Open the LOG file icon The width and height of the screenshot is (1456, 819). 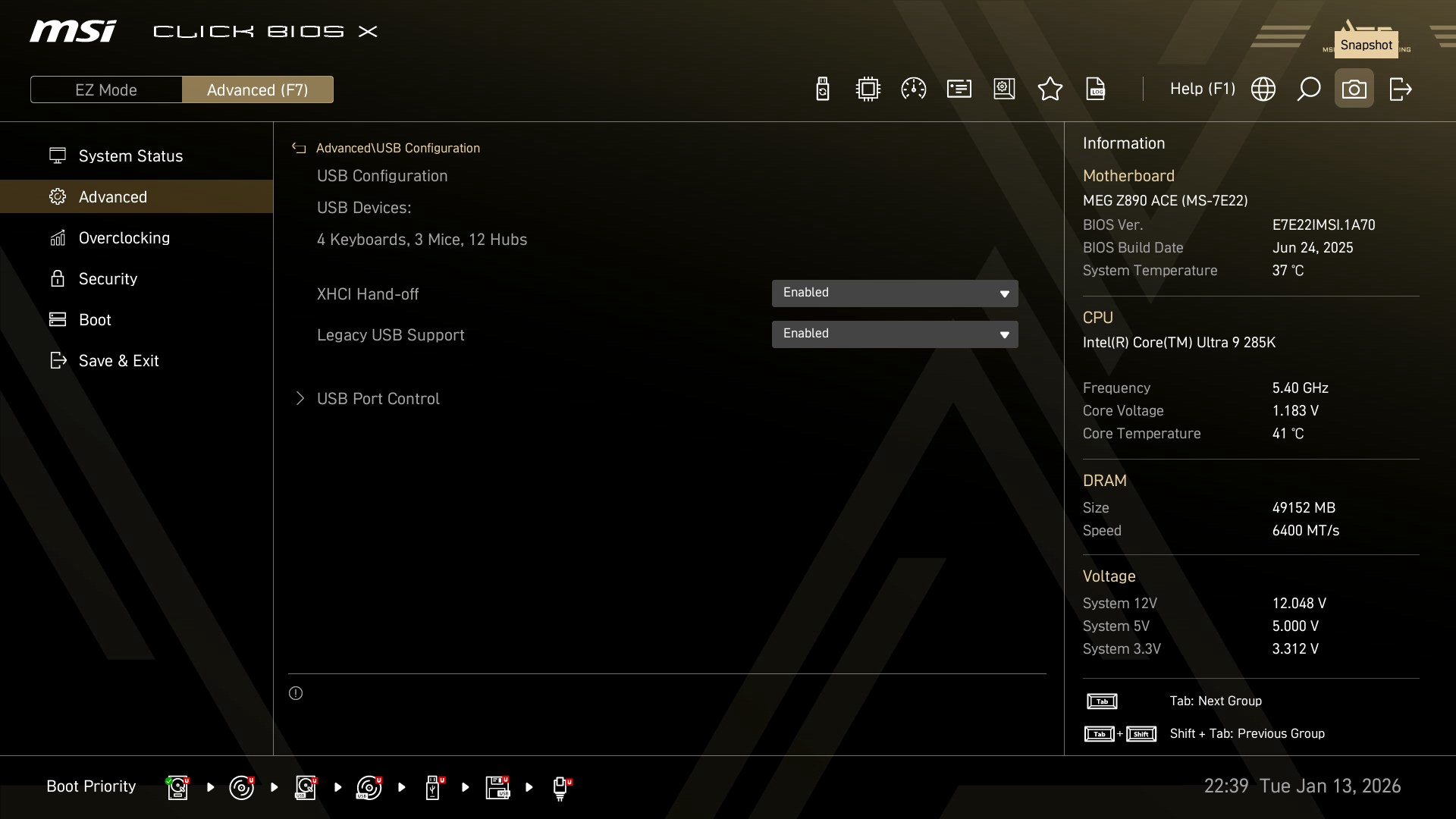tap(1096, 89)
